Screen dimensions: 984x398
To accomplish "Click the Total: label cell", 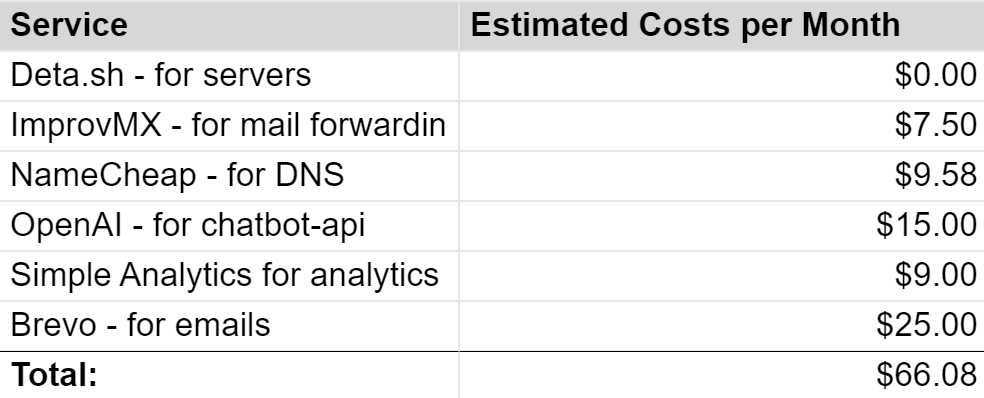I will tap(229, 375).
